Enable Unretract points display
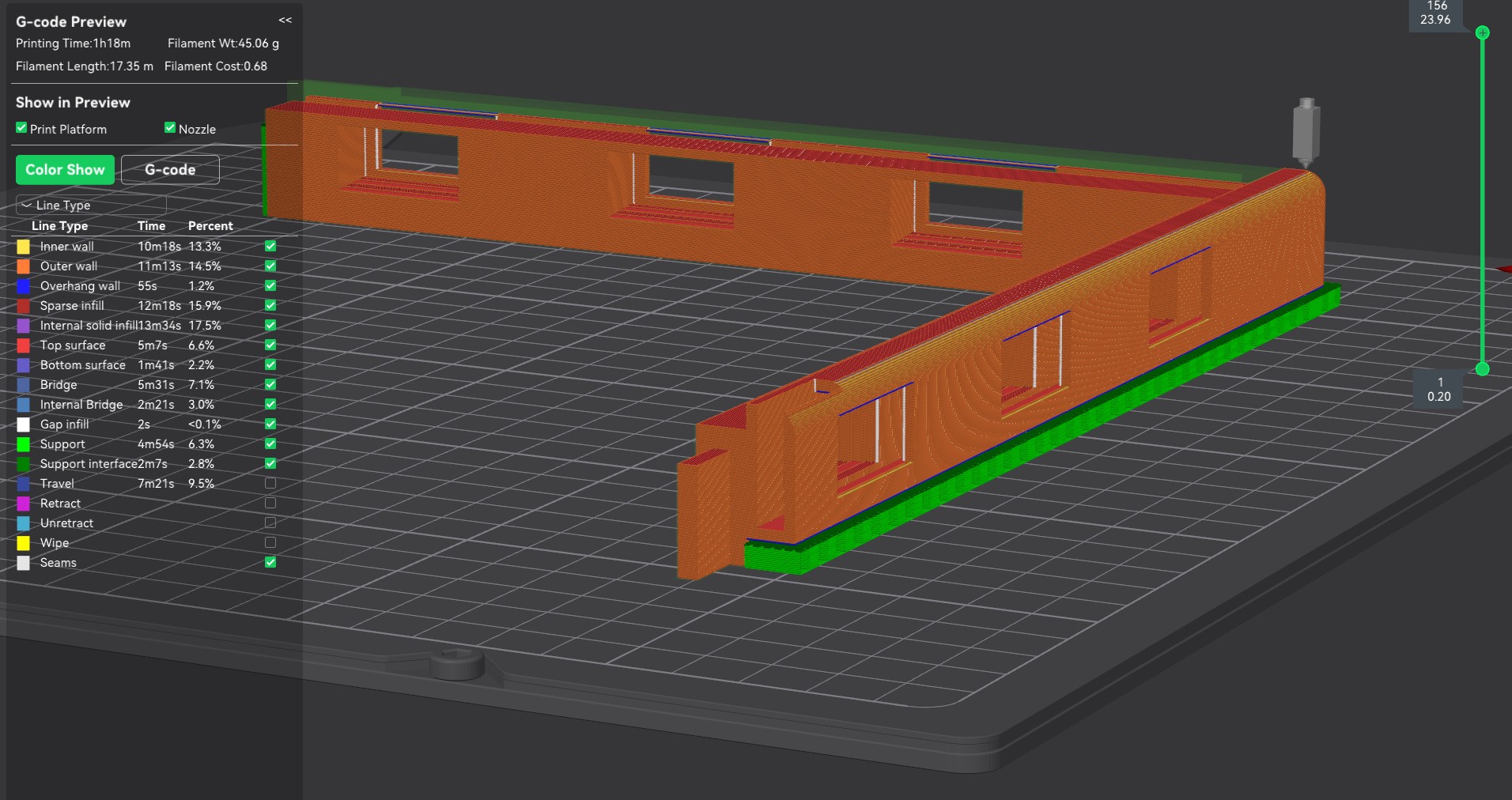 [270, 523]
